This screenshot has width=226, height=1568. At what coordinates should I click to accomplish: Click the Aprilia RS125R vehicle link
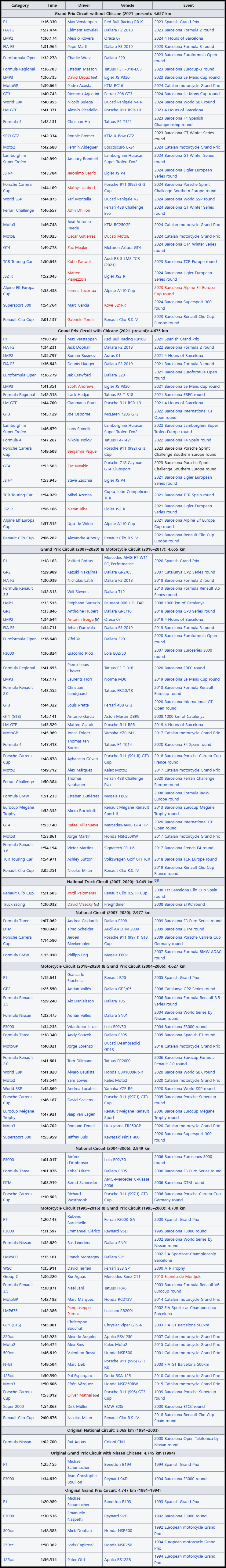coord(118,1559)
